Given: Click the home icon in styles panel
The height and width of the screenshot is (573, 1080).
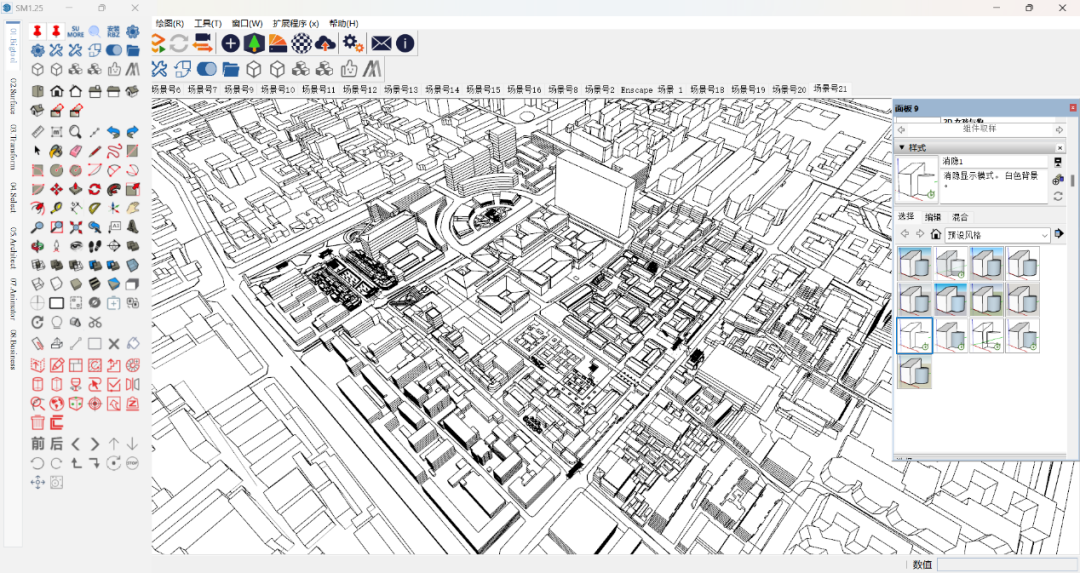Looking at the screenshot, I should tap(935, 234).
